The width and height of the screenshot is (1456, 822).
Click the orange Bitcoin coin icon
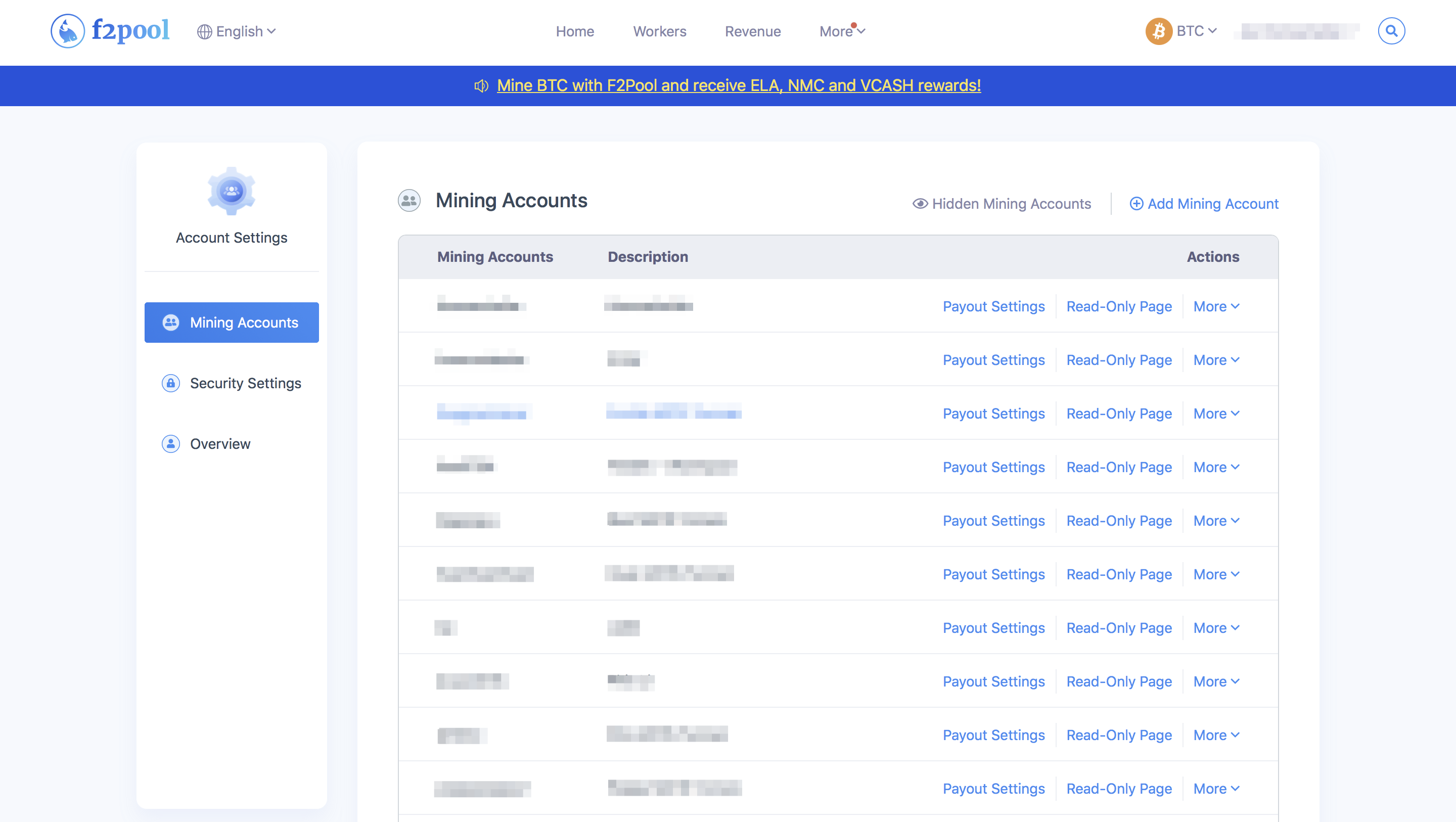click(1159, 31)
